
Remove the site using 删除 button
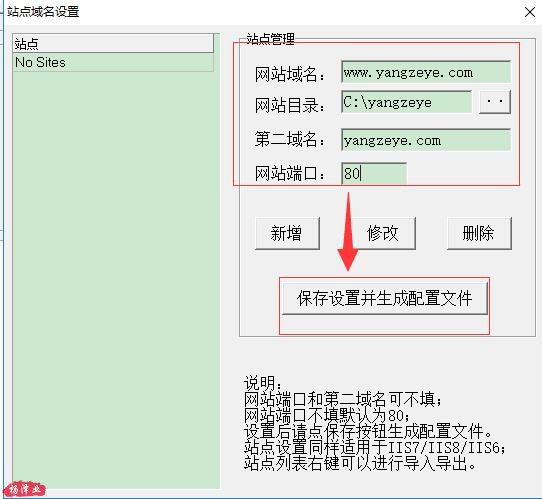(479, 233)
